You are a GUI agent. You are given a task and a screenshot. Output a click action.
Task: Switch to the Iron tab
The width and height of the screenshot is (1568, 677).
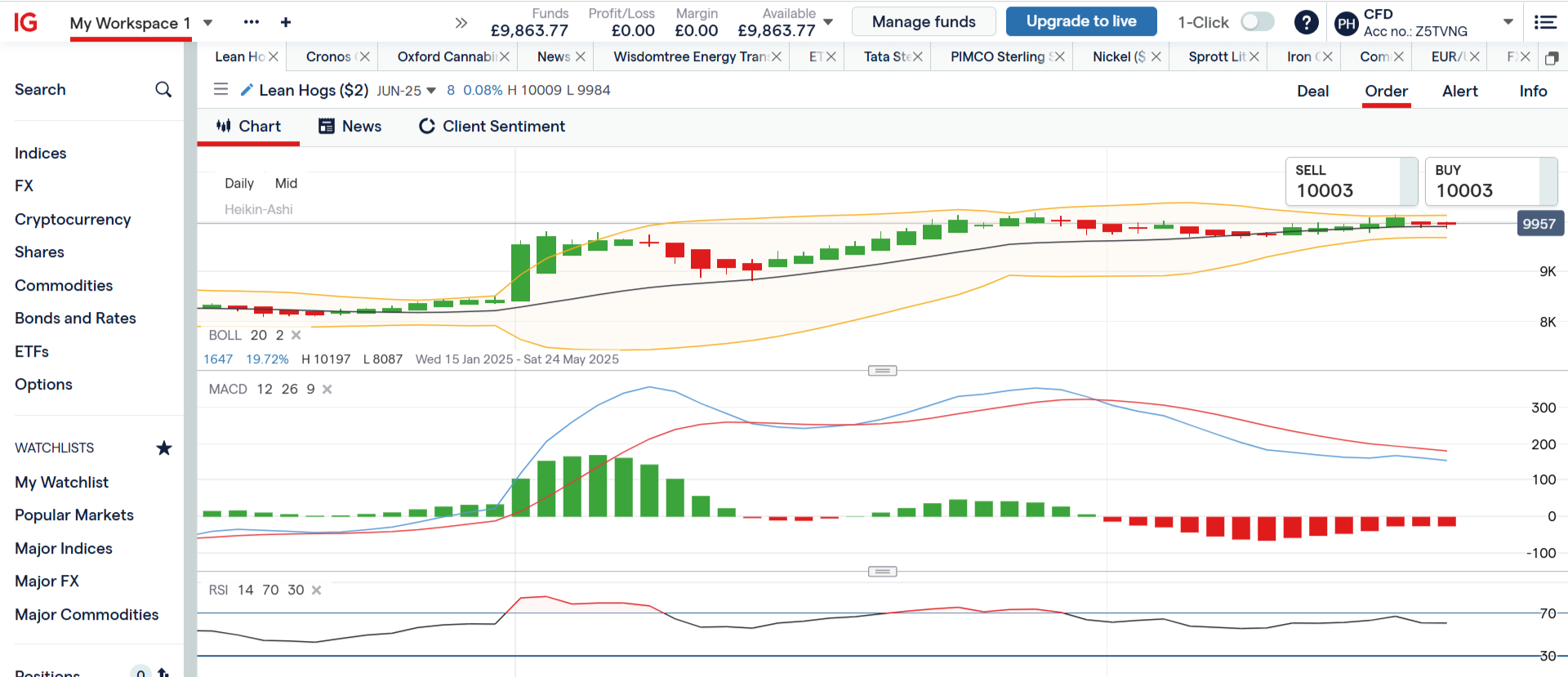pos(1299,56)
